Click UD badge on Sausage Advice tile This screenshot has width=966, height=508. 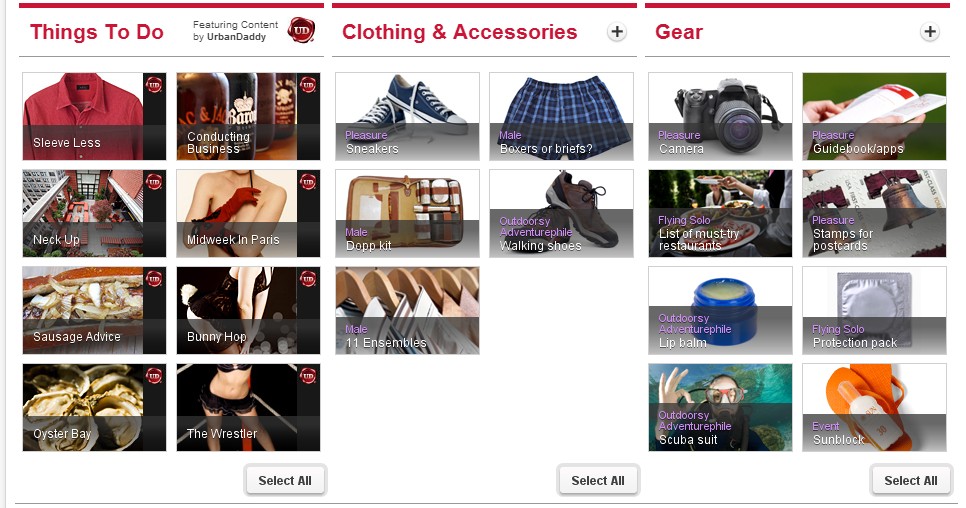tap(154, 279)
